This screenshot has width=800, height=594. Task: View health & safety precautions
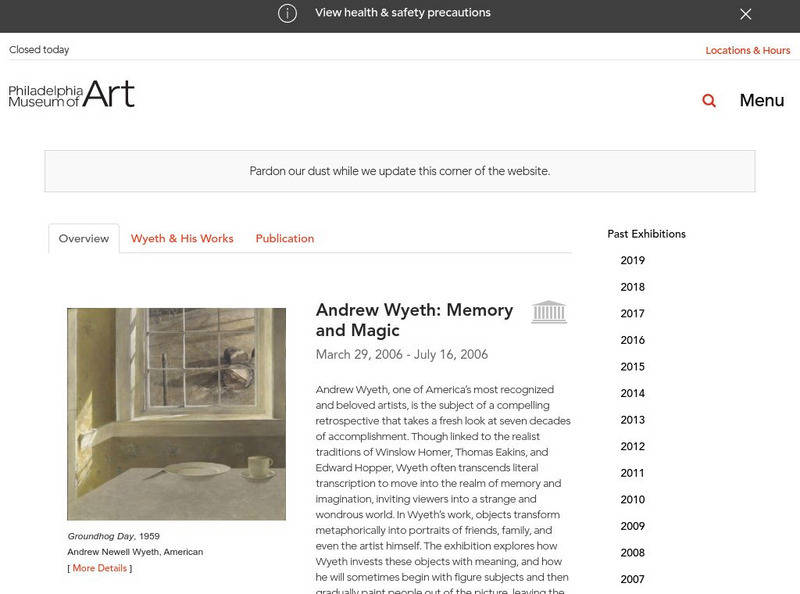click(x=402, y=13)
